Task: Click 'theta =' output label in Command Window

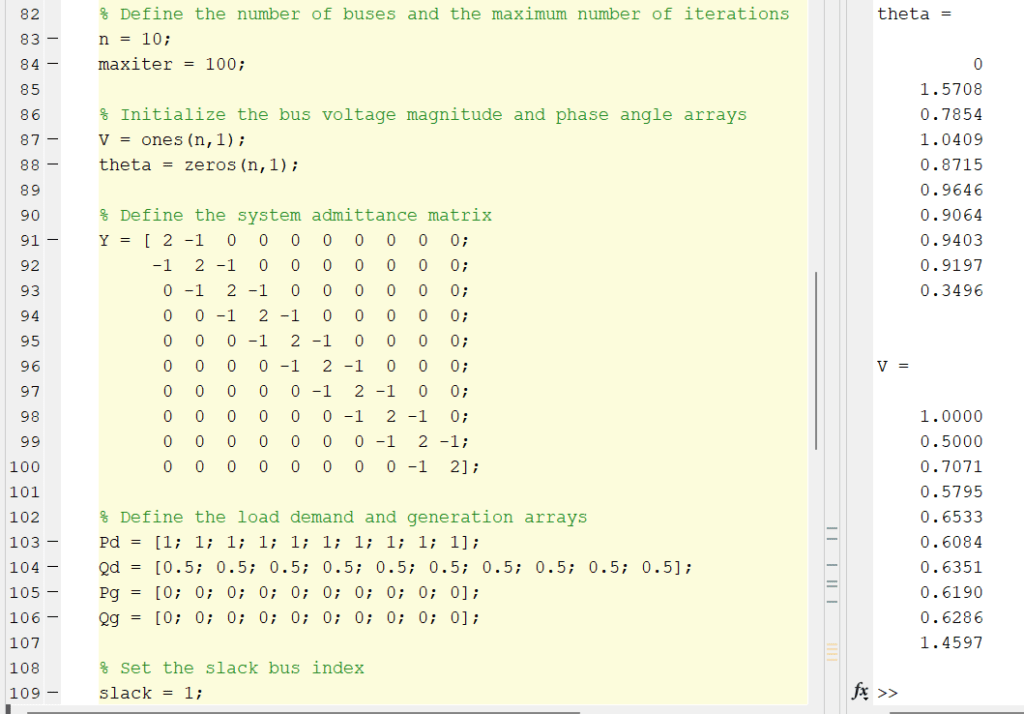Action: coord(914,14)
